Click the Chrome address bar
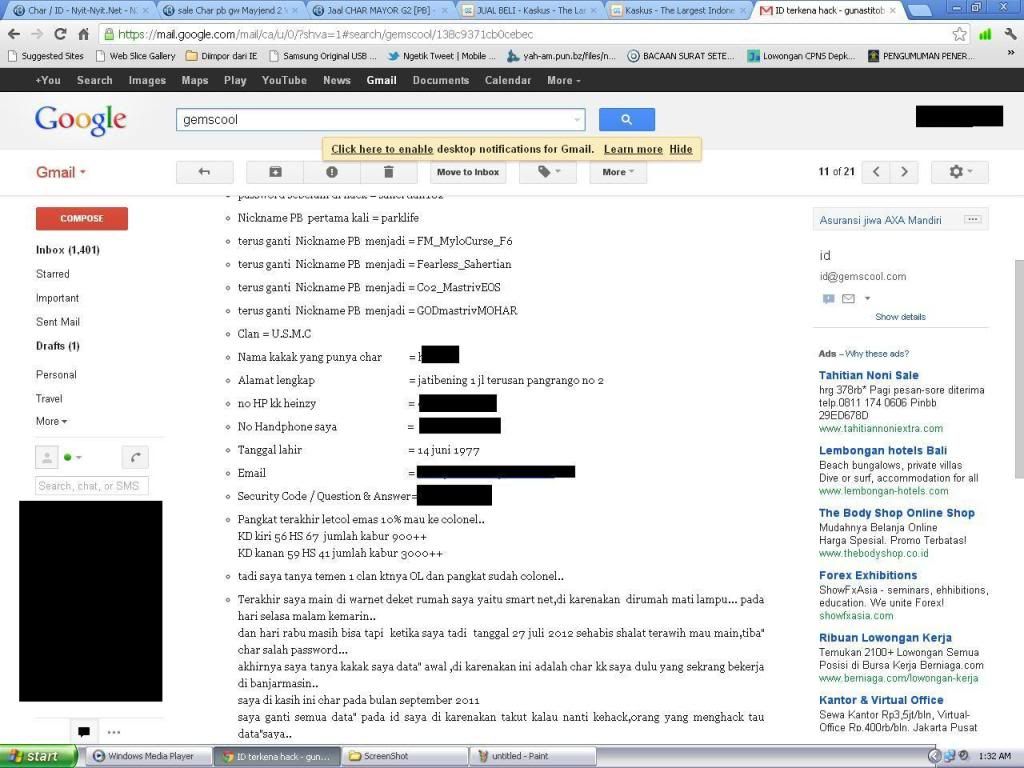This screenshot has height=768, width=1024. [x=524, y=34]
